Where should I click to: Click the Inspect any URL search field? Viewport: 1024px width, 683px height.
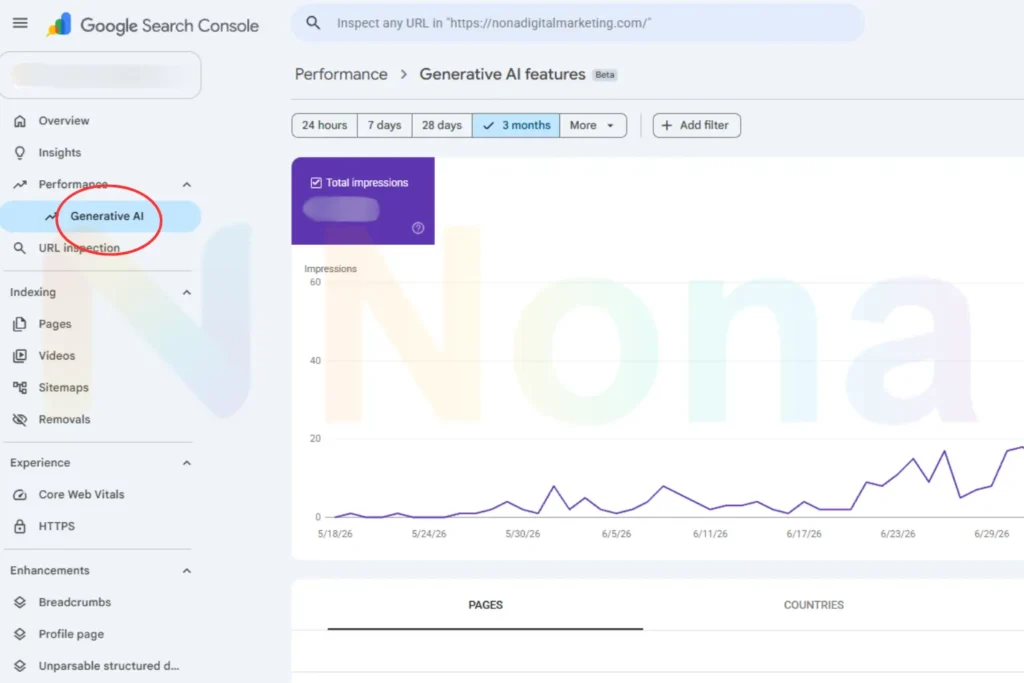click(578, 23)
